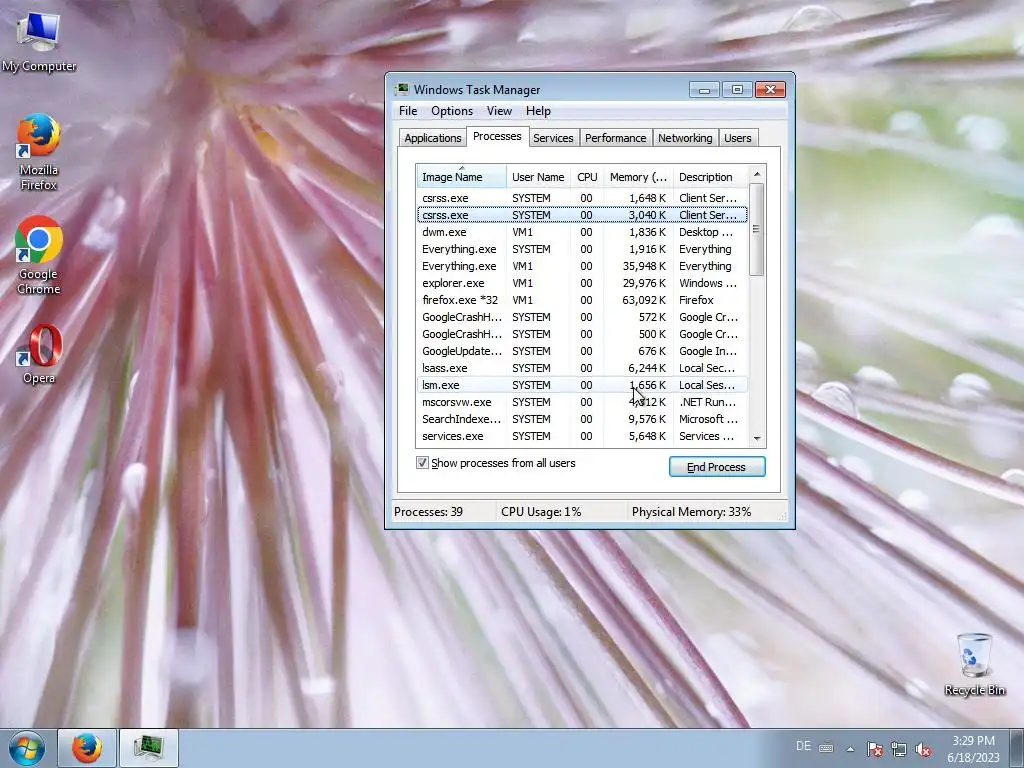Click the End Process button
1024x768 pixels.
click(716, 467)
